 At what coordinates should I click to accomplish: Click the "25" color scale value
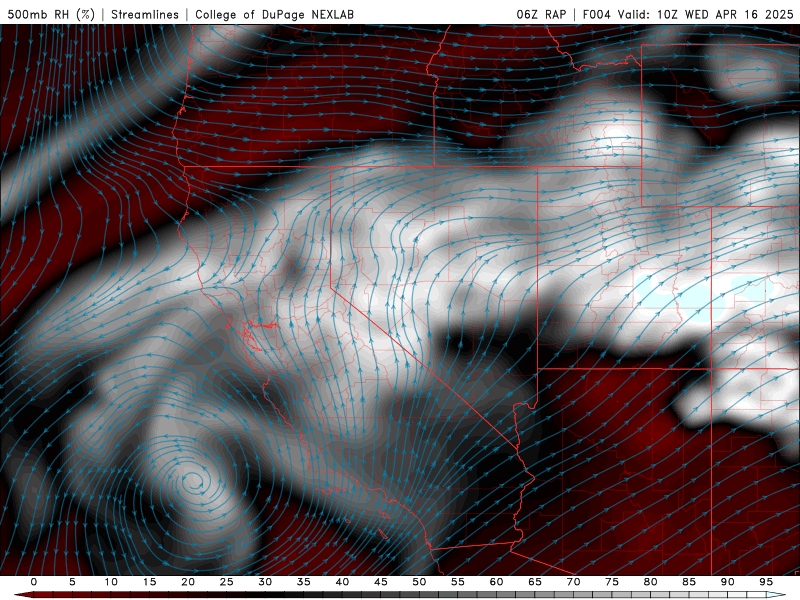(227, 582)
